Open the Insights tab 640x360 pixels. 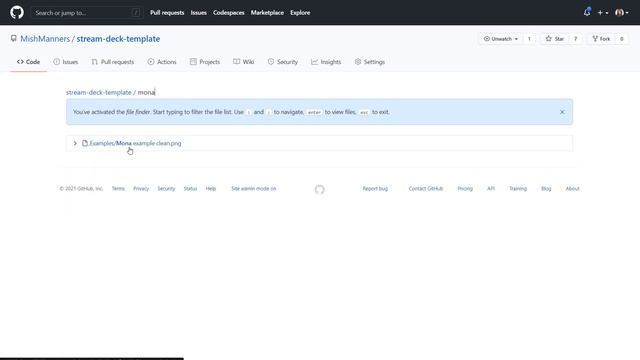(x=326, y=62)
